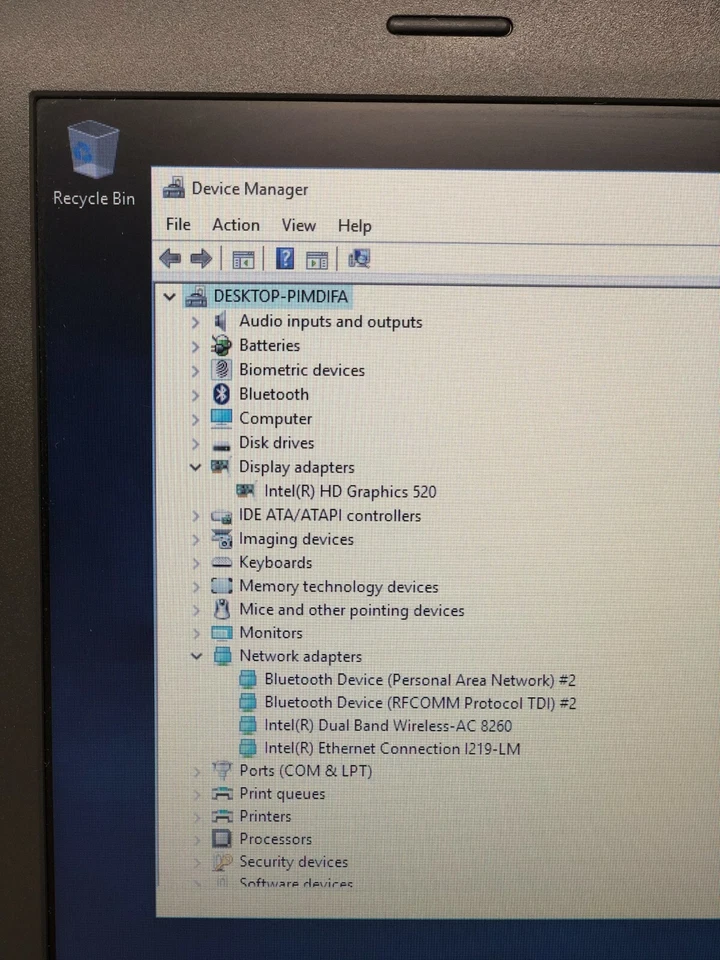Select Intel(R) Dual Band Wireless-AC 8260
This screenshot has height=960, width=720.
coord(388,726)
